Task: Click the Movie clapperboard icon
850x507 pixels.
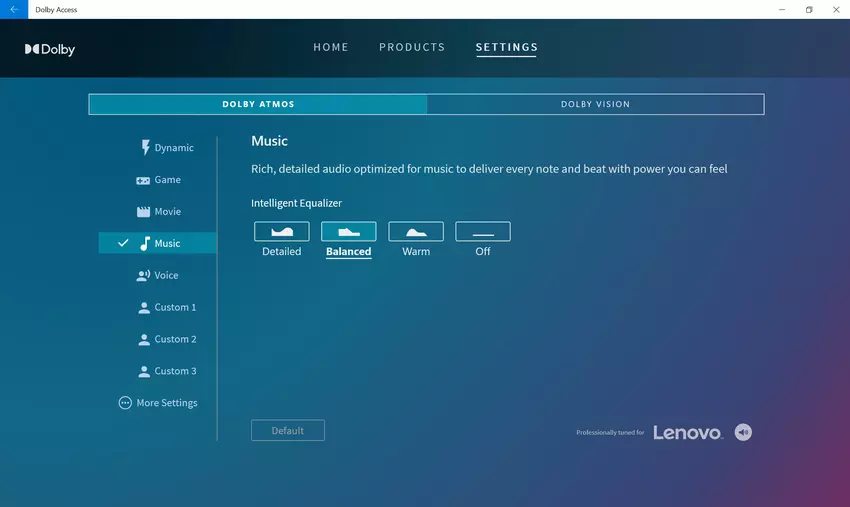Action: click(x=144, y=212)
